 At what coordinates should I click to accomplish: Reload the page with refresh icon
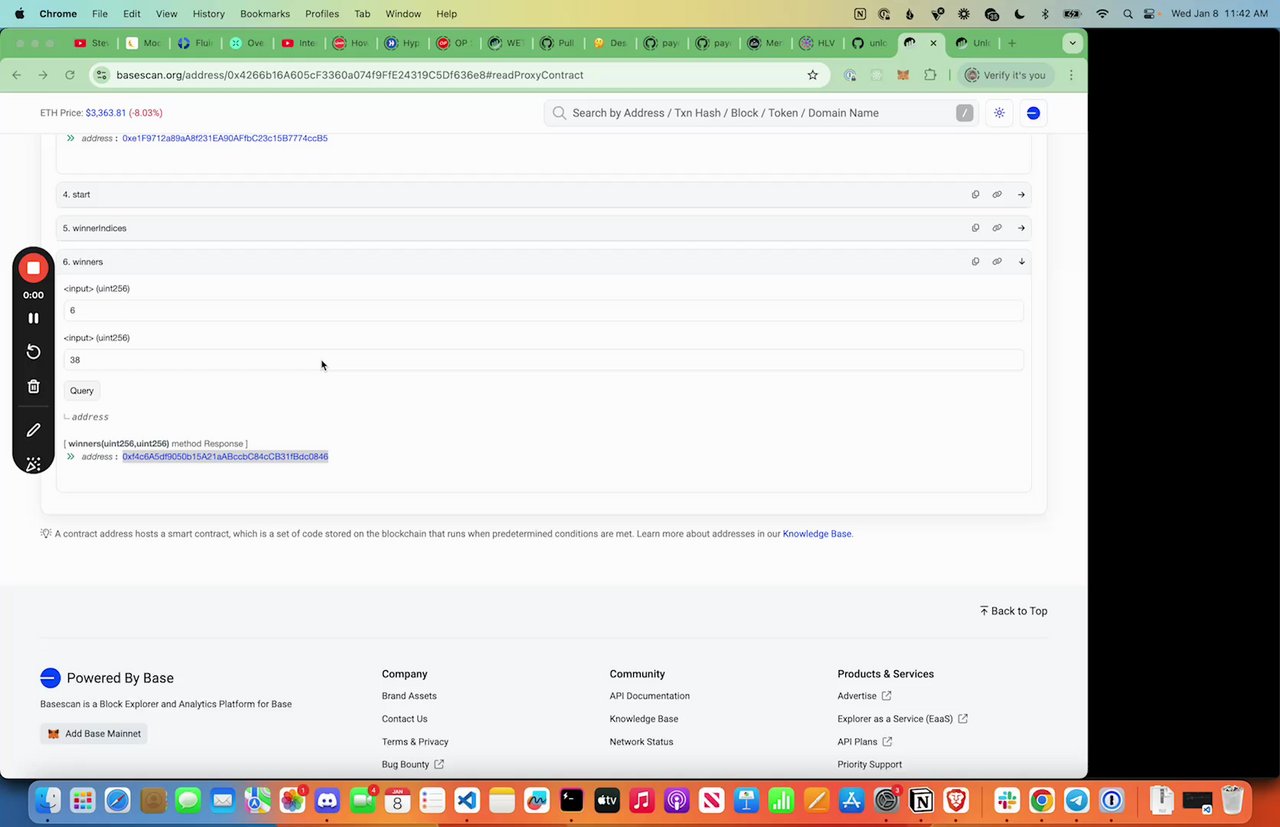[69, 75]
